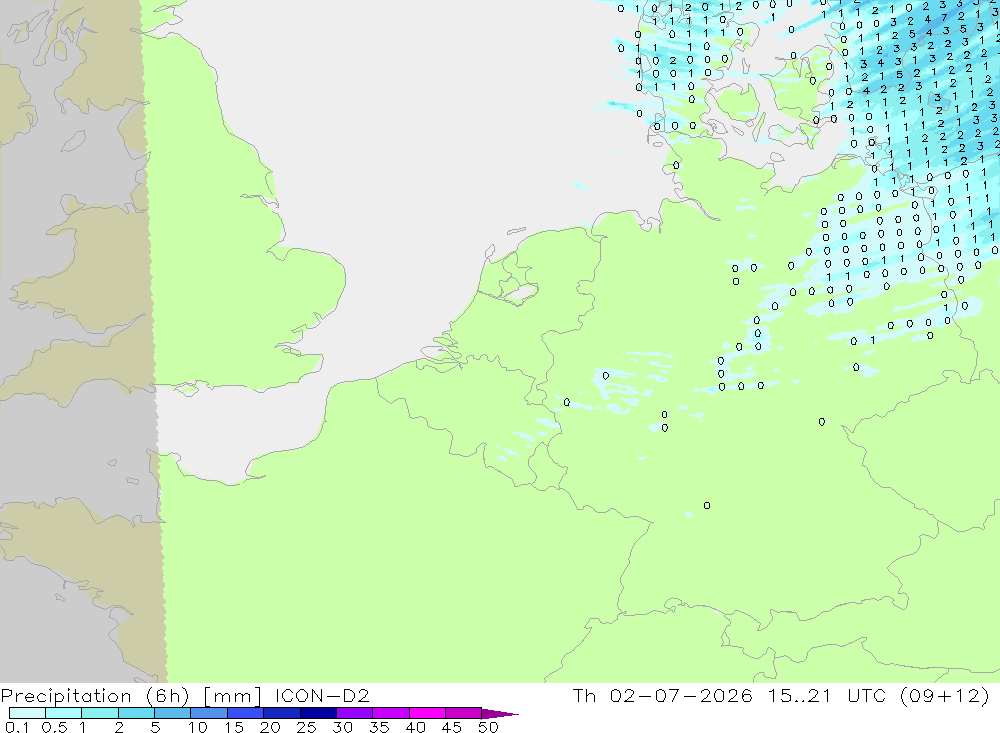Click the 45–50 mm legend color swatch
Viewport: 1000px width, 733px height.
click(x=464, y=713)
